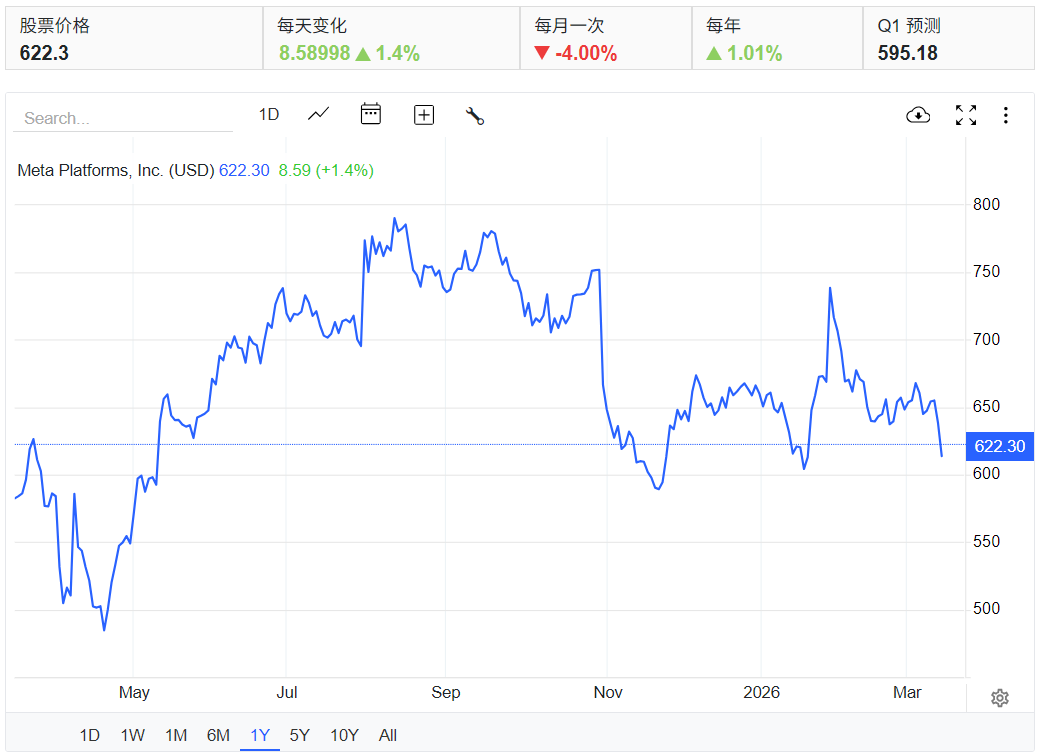Open the chart tools wrench icon
This screenshot has height=756, width=1043.
(x=475, y=115)
